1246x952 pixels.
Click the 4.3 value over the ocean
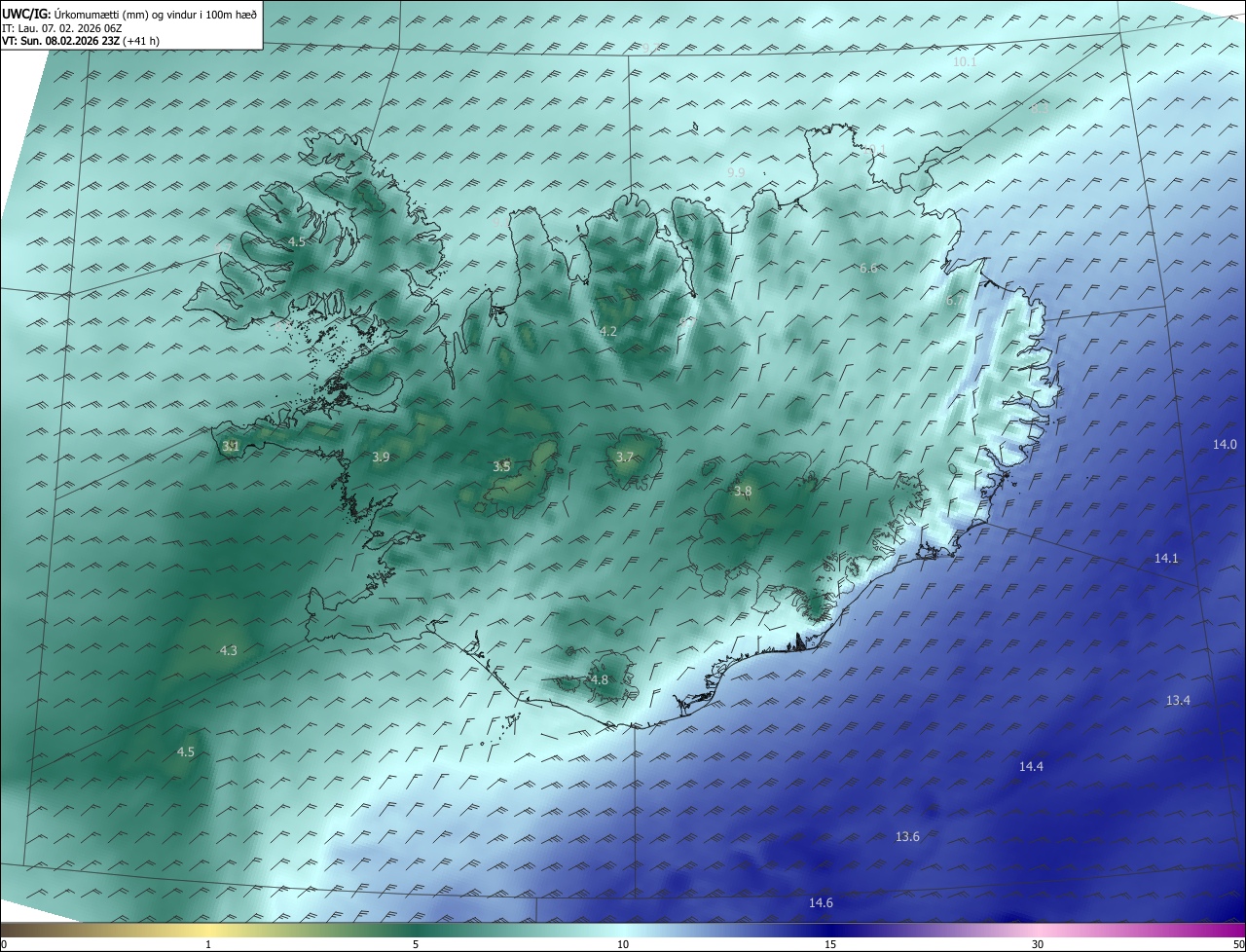coord(228,651)
